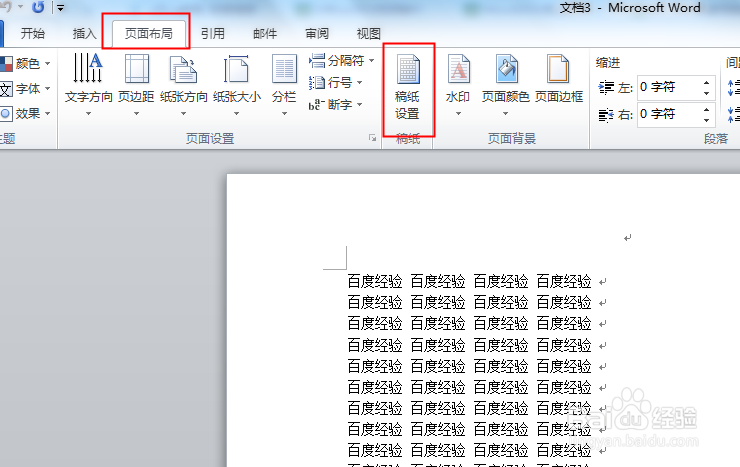Select the 纸张大小 paper size icon
The height and width of the screenshot is (467, 740).
click(x=236, y=68)
